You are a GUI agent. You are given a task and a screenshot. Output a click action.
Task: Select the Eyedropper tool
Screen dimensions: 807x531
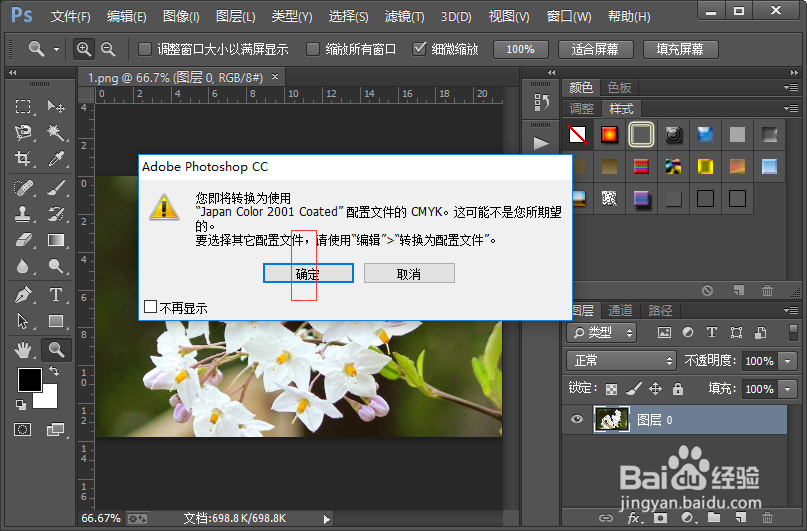(56, 158)
